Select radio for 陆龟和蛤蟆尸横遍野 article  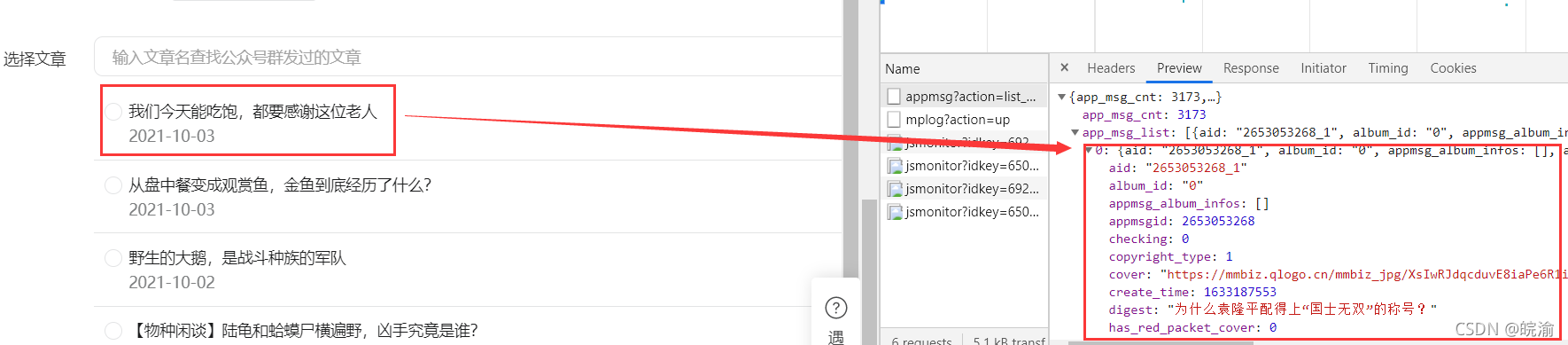(113, 331)
